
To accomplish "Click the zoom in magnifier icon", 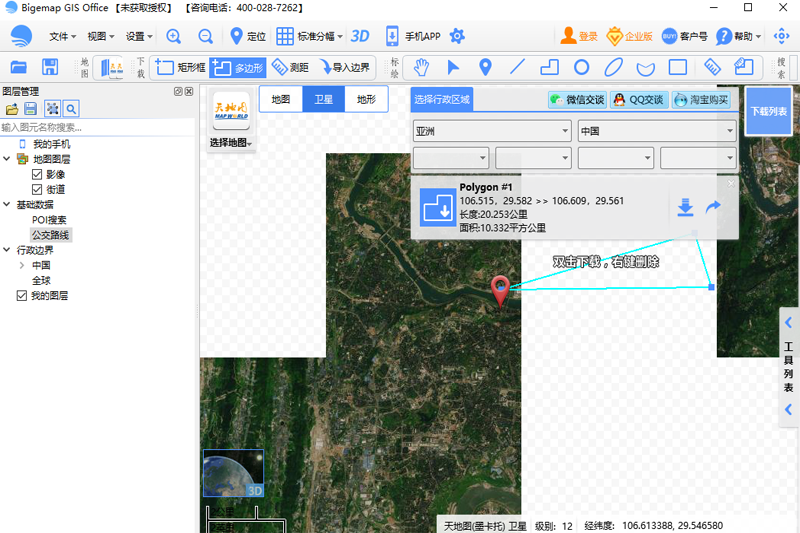I will tap(174, 36).
